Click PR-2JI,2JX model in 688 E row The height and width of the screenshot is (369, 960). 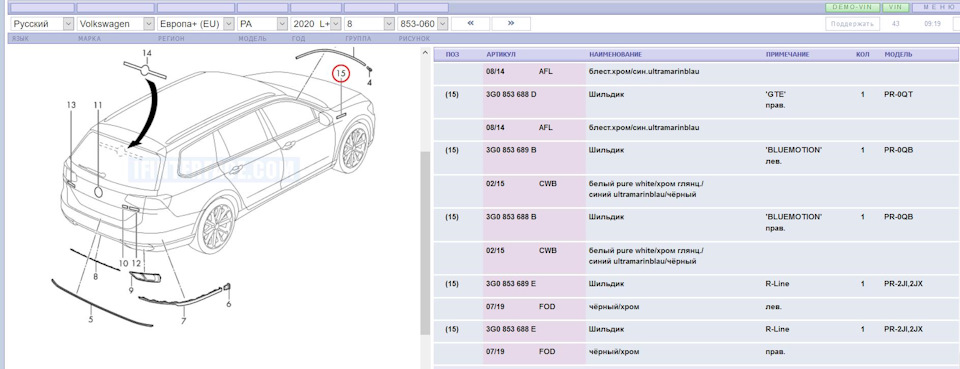click(x=903, y=329)
